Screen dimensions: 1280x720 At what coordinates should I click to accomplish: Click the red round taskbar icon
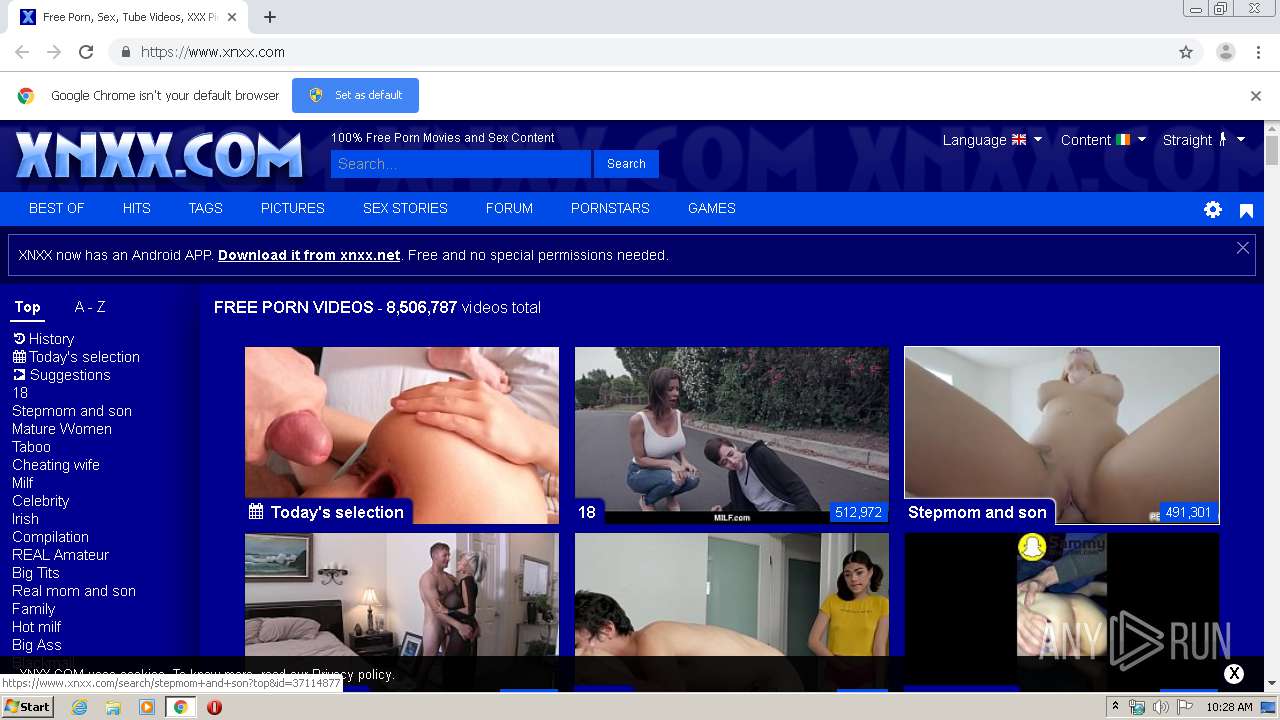[214, 707]
